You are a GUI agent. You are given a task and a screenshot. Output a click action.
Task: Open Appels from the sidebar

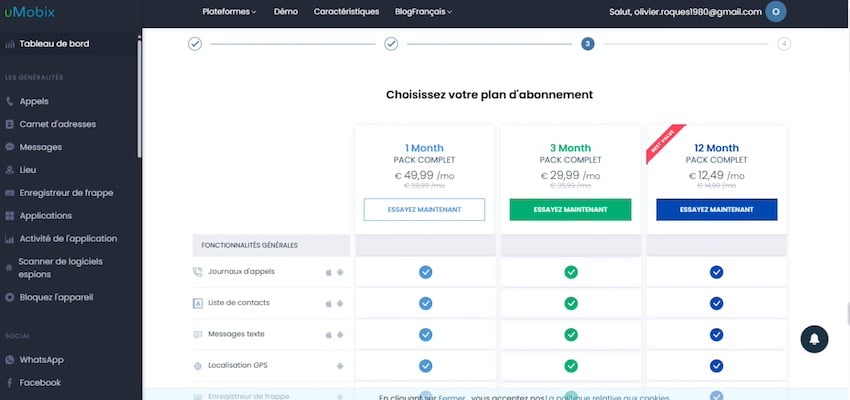coord(34,101)
